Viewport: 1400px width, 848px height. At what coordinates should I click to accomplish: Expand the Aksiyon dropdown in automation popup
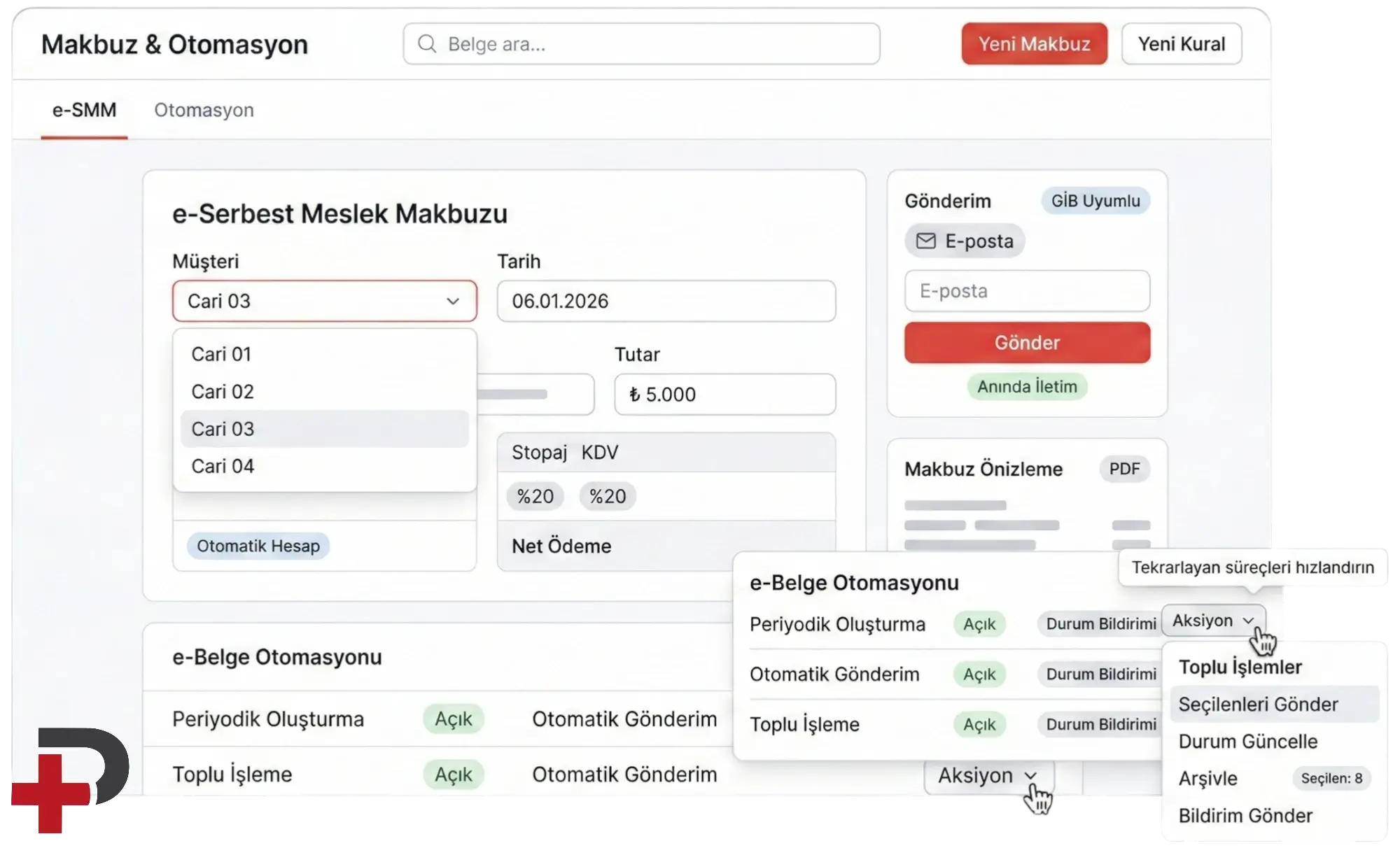(1212, 621)
